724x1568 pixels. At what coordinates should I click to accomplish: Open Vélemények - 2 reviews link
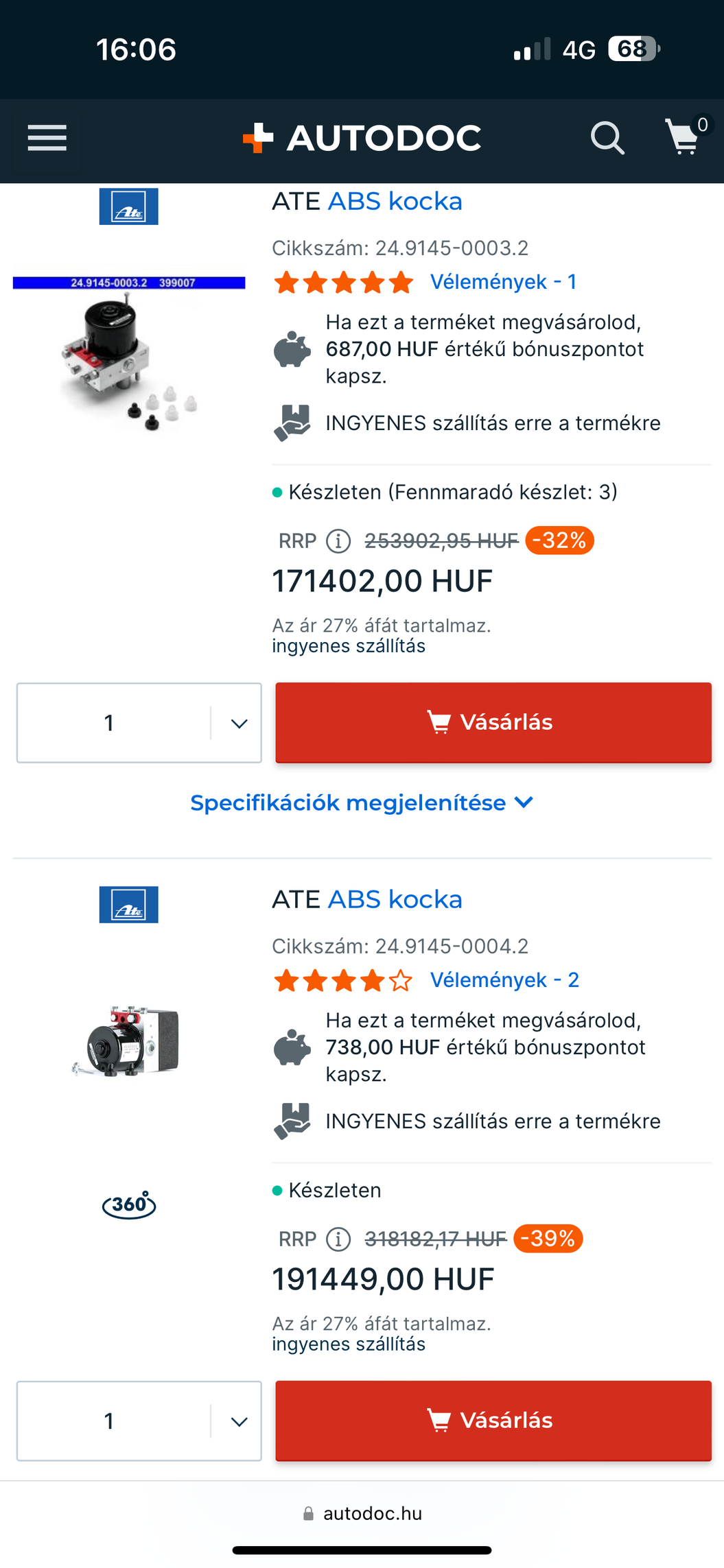(x=504, y=980)
